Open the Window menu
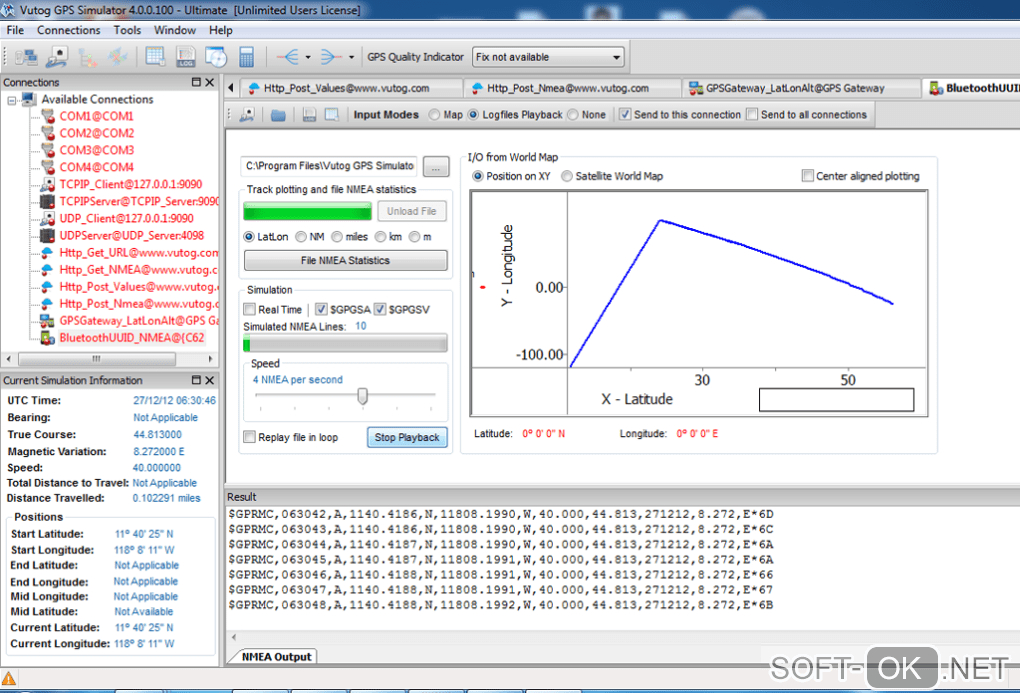The height and width of the screenshot is (693, 1020). (174, 30)
